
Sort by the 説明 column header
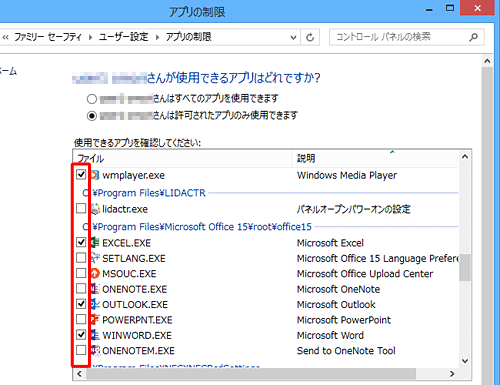point(375,158)
